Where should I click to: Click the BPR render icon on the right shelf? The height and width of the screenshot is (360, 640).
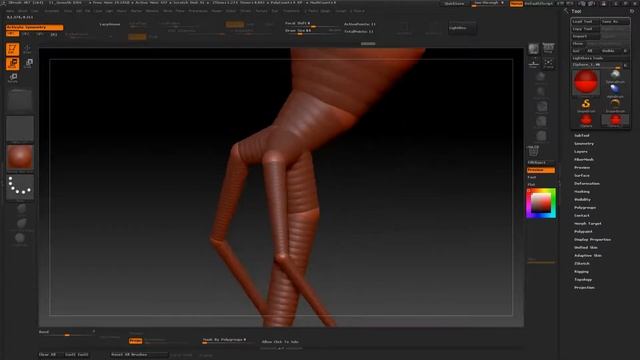pyautogui.click(x=533, y=49)
